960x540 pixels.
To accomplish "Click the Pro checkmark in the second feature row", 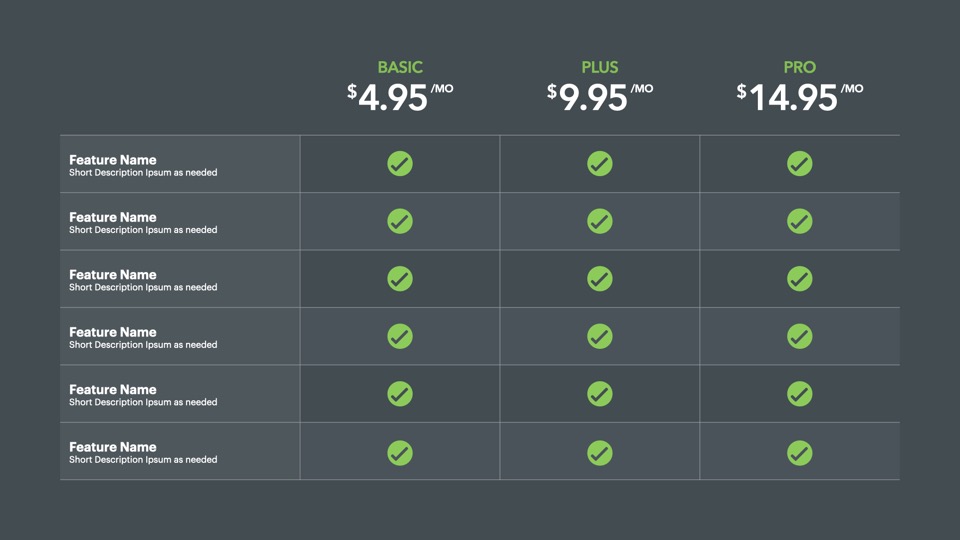I will pos(800,221).
